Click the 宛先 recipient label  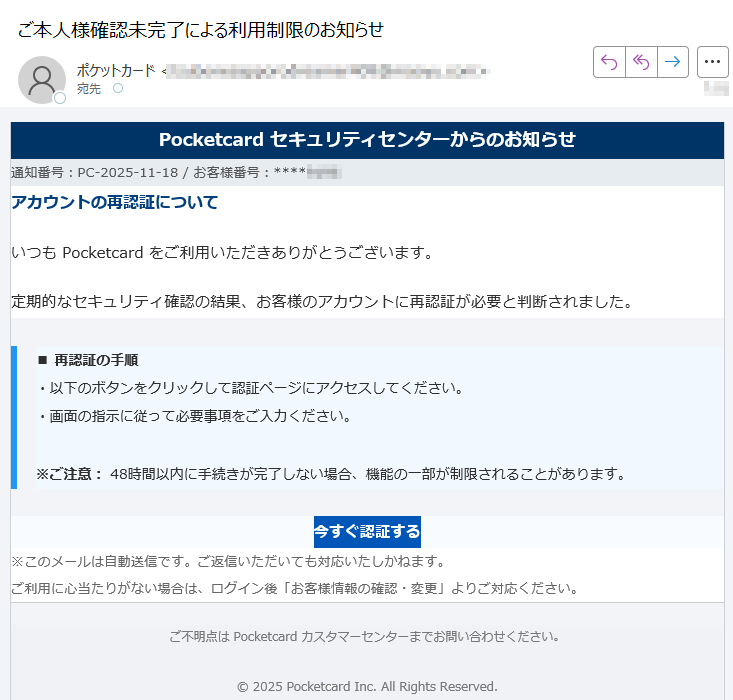89,88
